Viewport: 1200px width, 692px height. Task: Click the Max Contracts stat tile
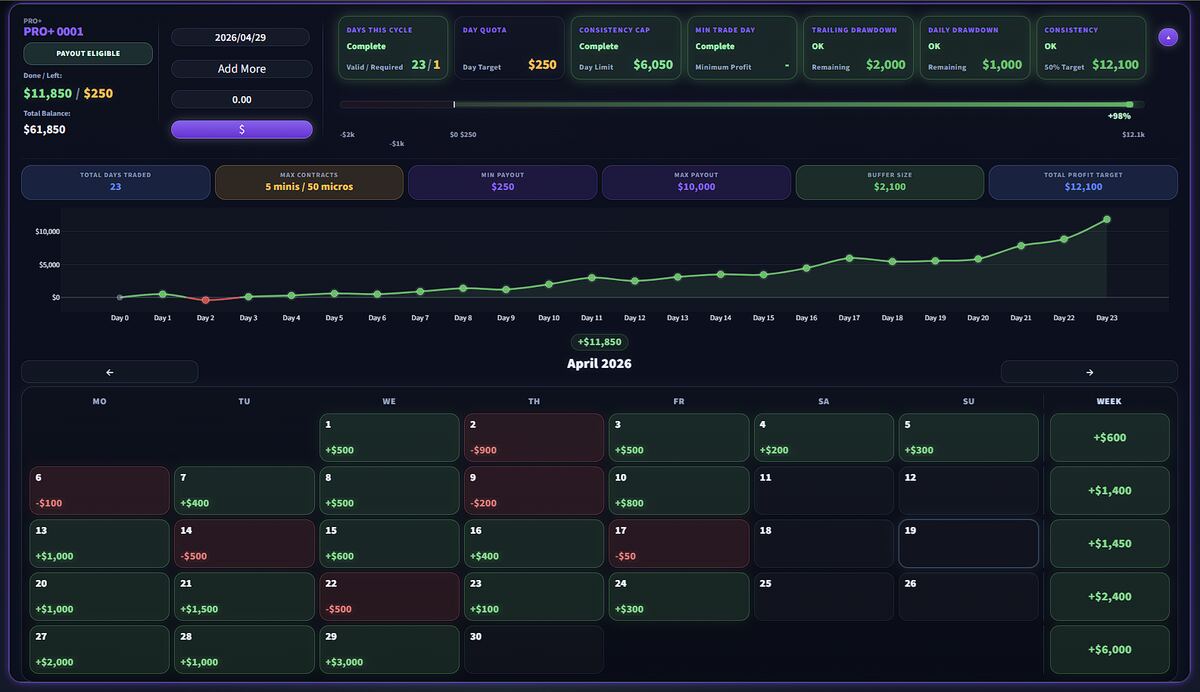pos(309,182)
